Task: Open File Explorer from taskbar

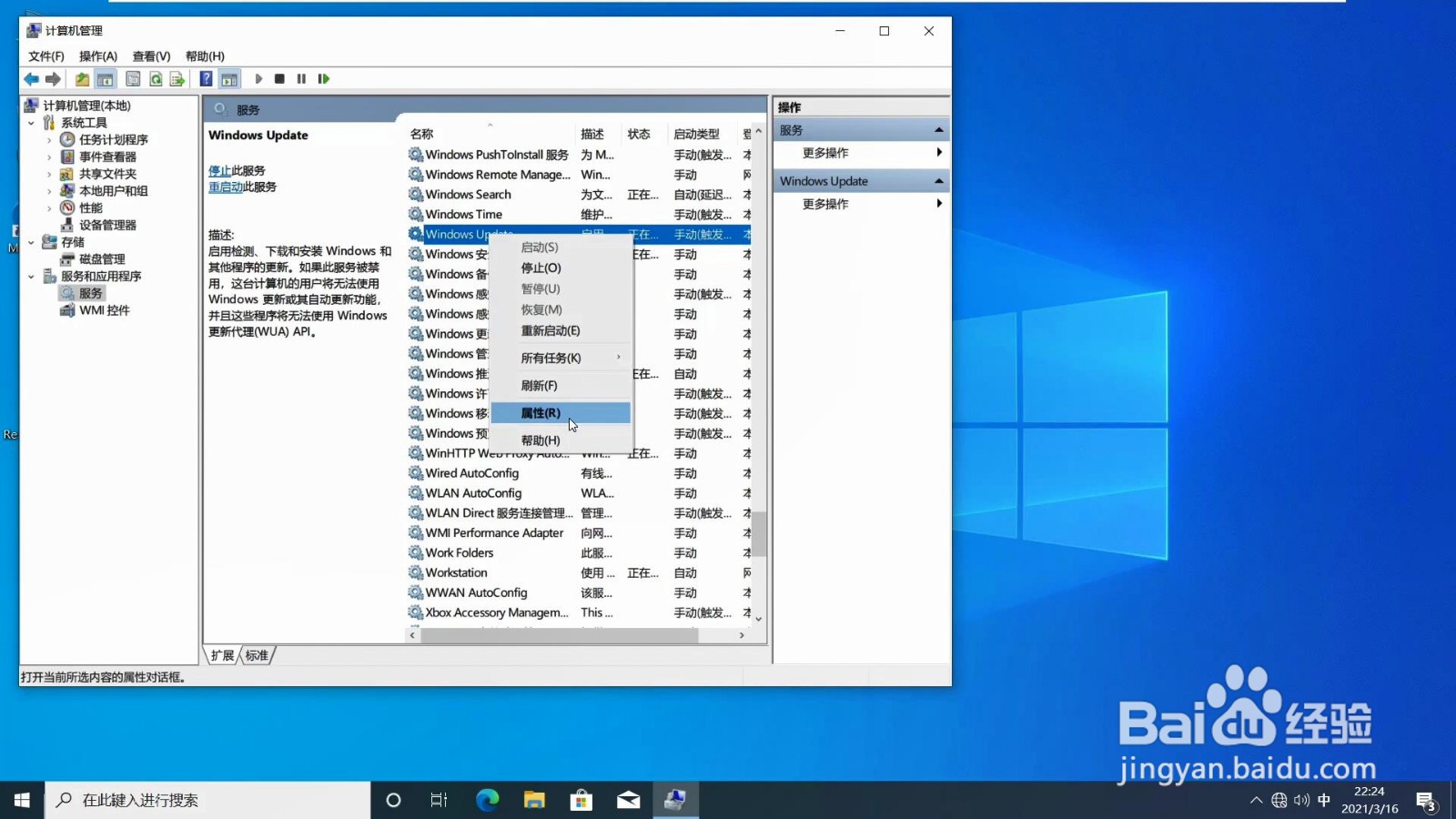Action: [534, 800]
